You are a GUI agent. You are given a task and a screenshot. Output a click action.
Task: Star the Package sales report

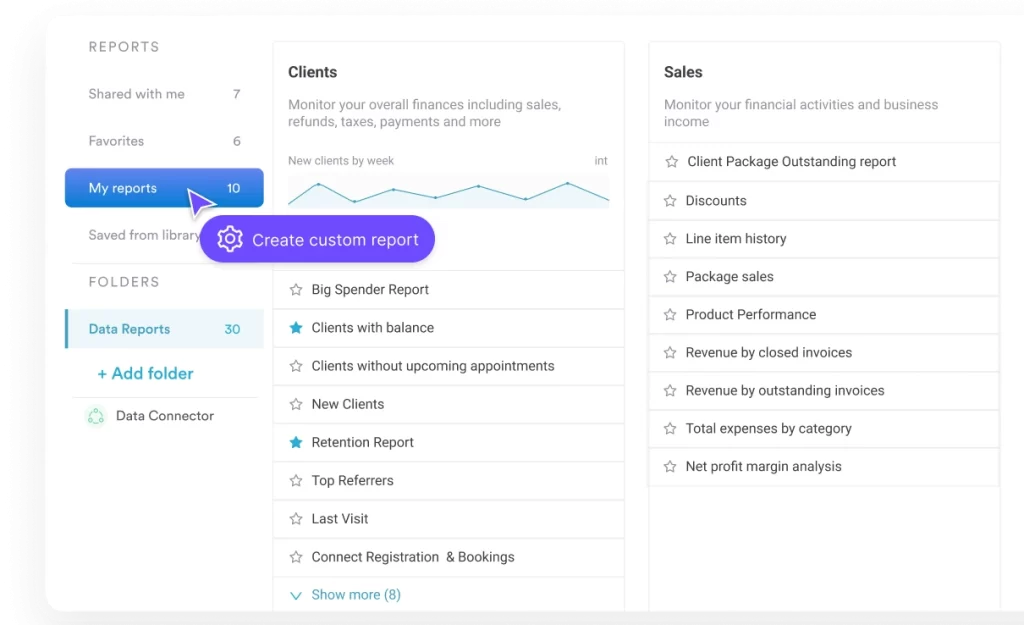point(670,277)
